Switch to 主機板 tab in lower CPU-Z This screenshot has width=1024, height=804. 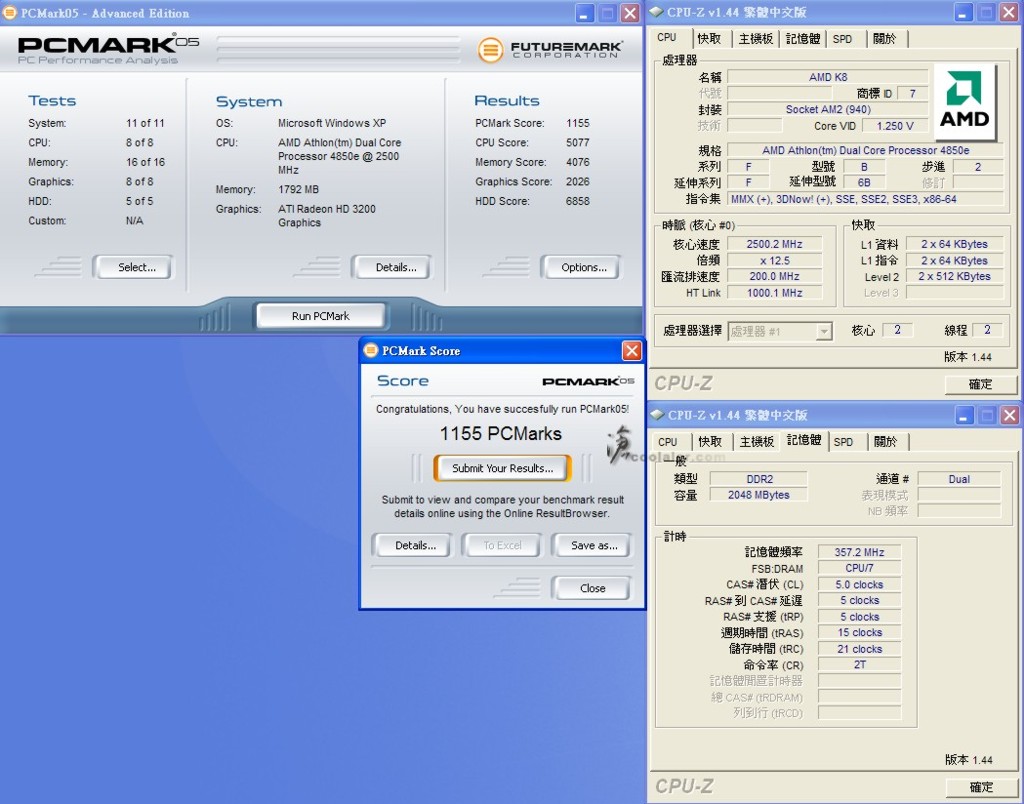click(757, 442)
